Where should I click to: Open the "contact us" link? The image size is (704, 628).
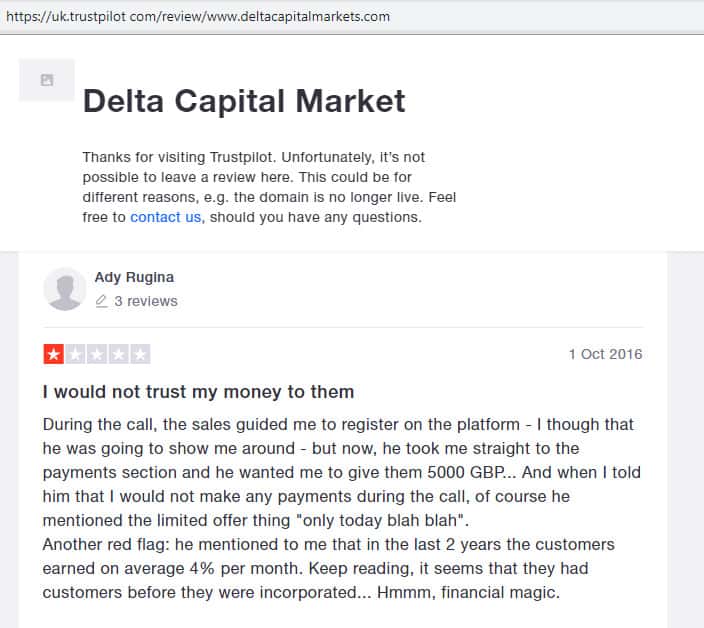point(166,216)
